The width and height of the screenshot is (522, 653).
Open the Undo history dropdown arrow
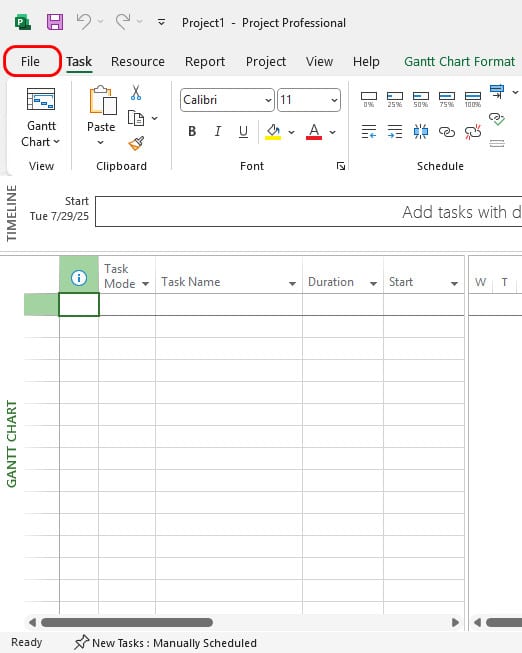pos(100,21)
